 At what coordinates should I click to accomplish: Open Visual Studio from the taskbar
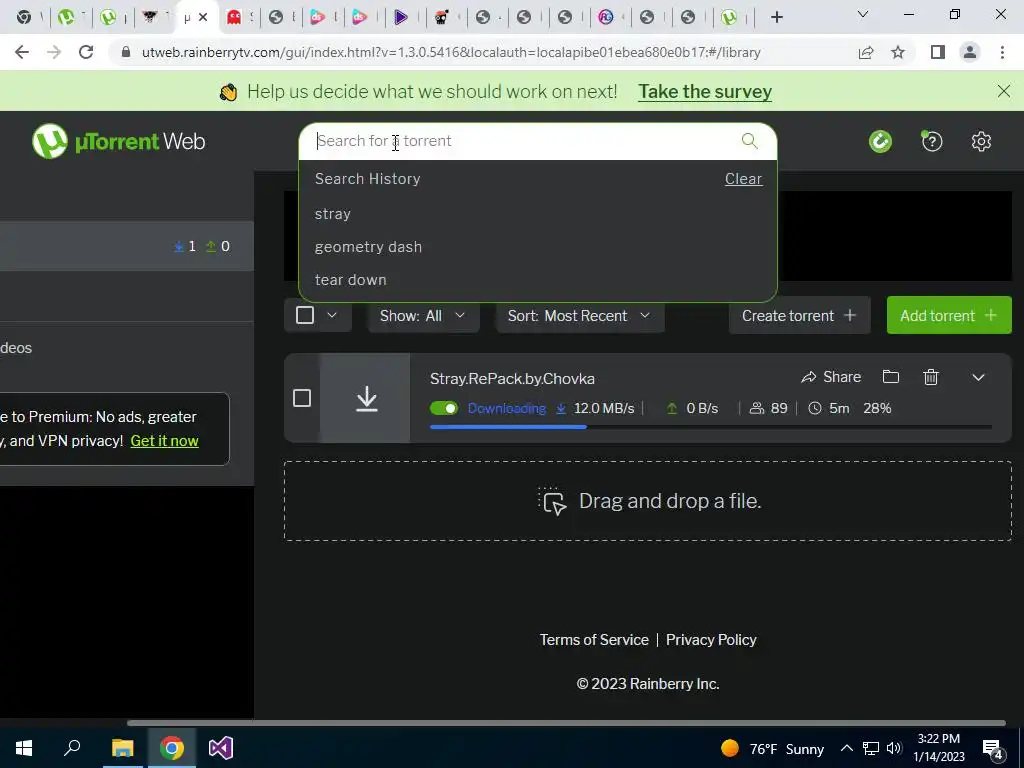click(x=221, y=748)
